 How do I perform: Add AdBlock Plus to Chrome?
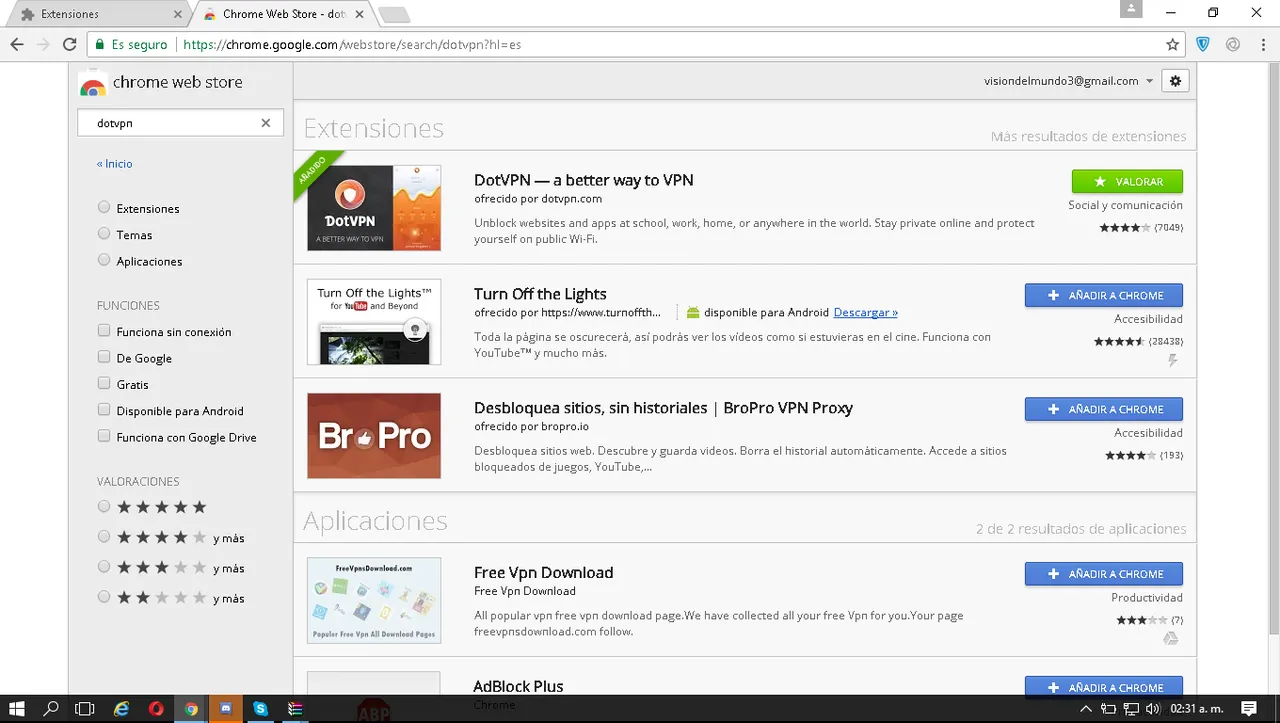(x=1104, y=687)
